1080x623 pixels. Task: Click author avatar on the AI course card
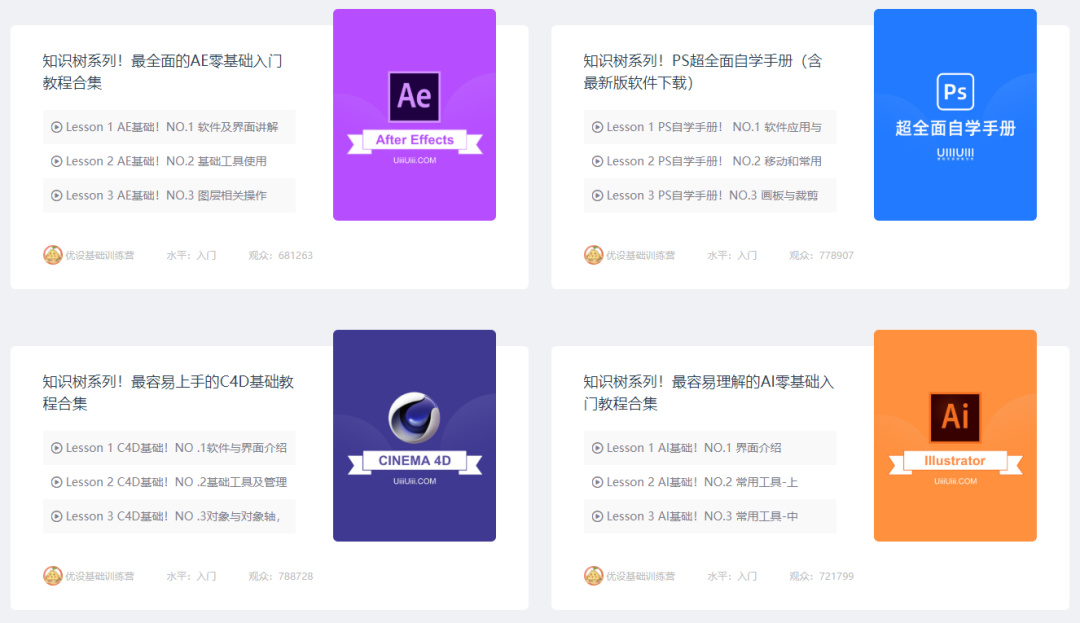[593, 576]
